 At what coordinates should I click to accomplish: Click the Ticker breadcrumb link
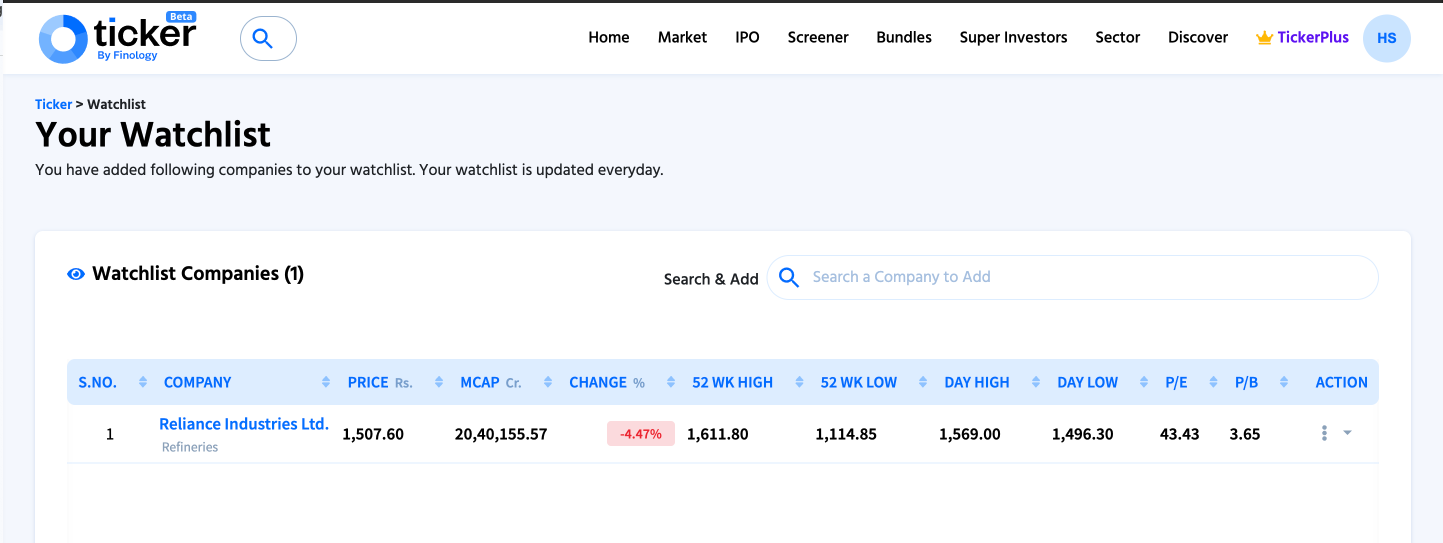(x=53, y=104)
